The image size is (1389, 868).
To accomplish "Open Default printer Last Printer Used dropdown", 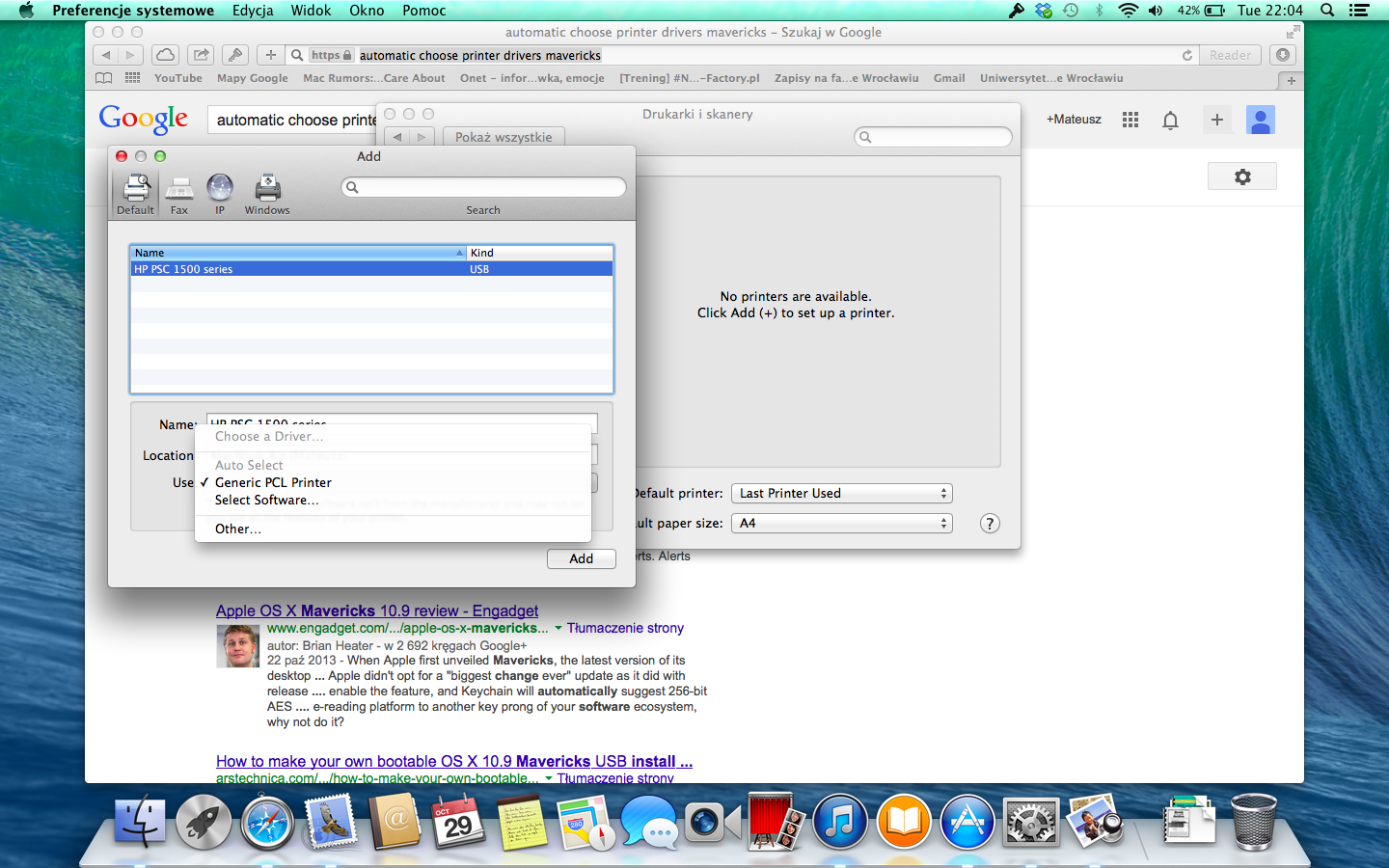I will (842, 493).
